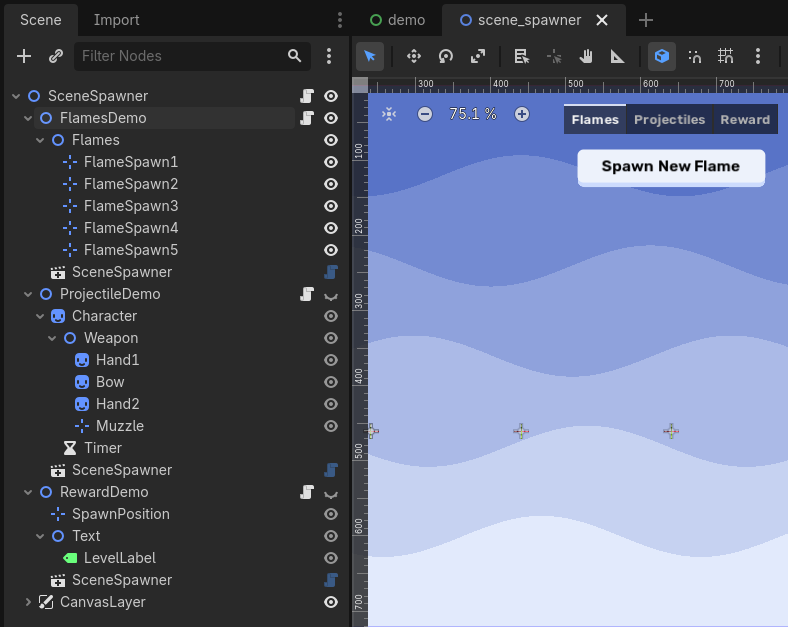788x627 pixels.
Task: Open script attached to ProjectileDemo node
Action: point(307,294)
